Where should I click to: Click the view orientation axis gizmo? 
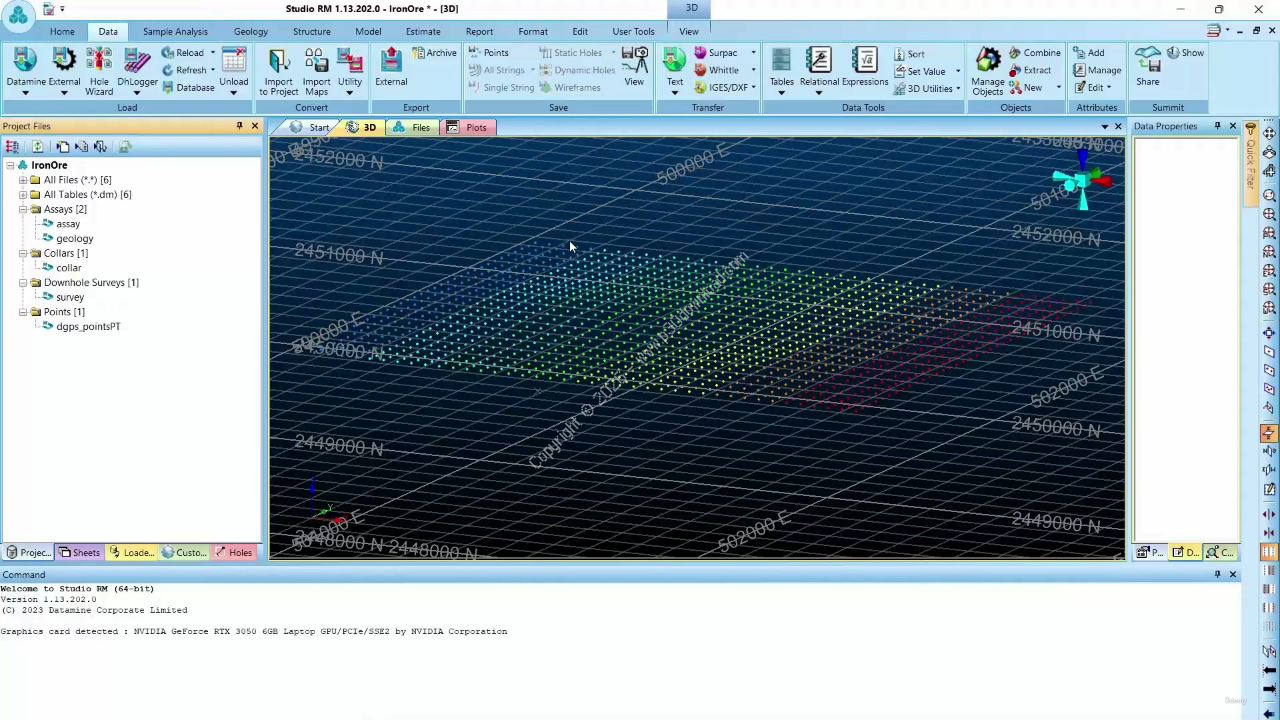1082,180
